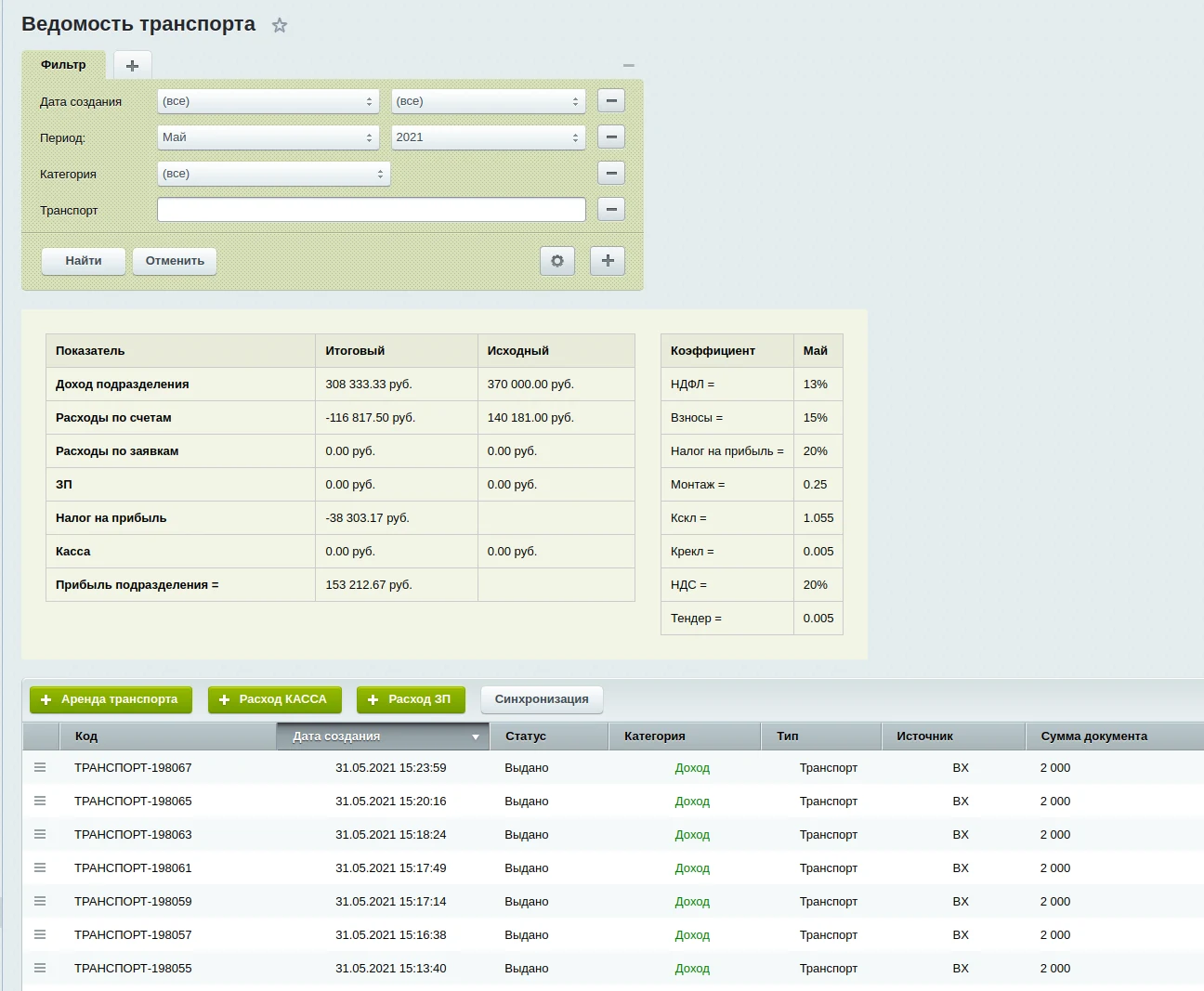Add a new filter tab with plus
This screenshot has height=991, width=1204.
(x=132, y=65)
